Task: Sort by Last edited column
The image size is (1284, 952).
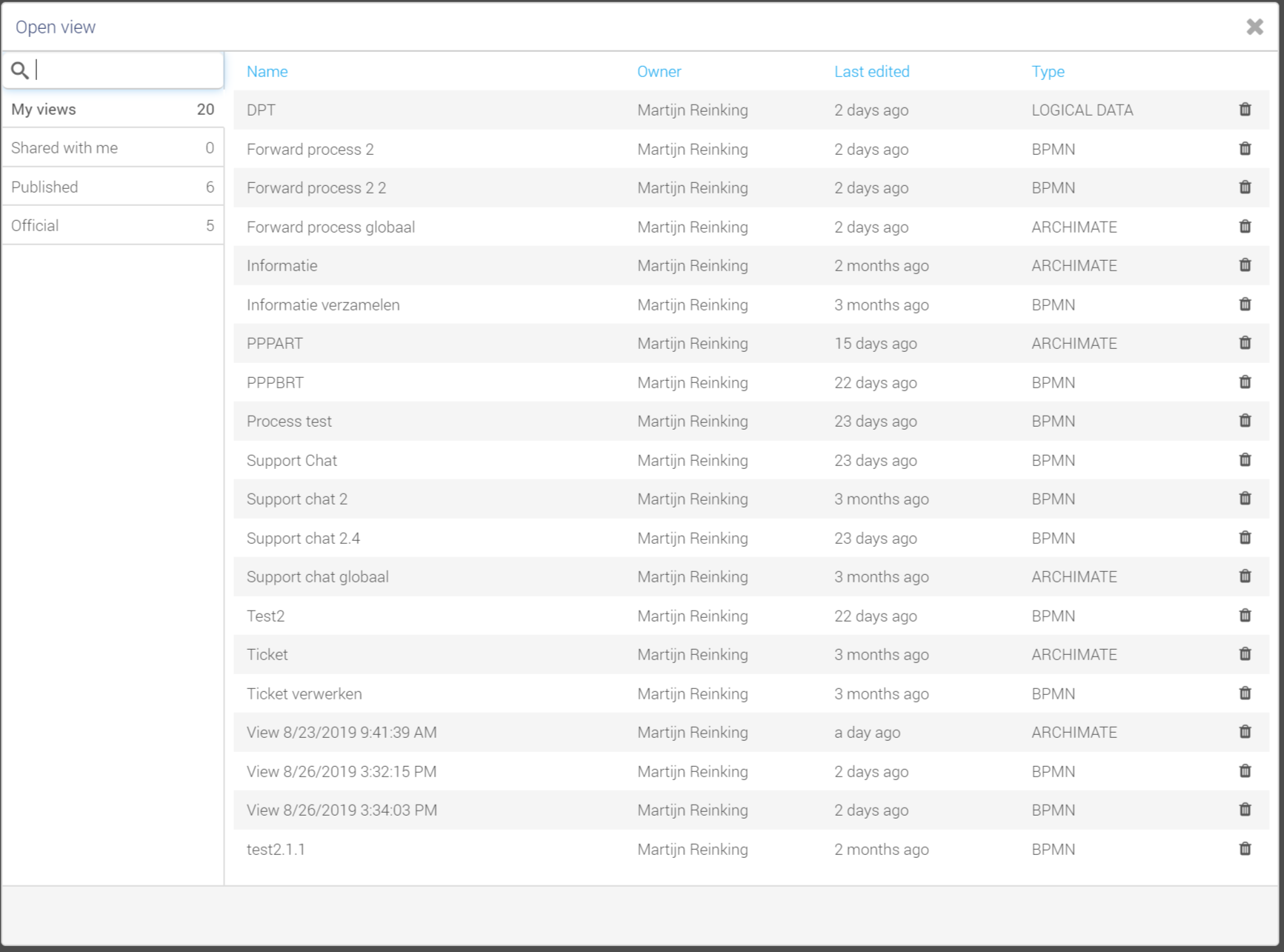Action: tap(871, 71)
